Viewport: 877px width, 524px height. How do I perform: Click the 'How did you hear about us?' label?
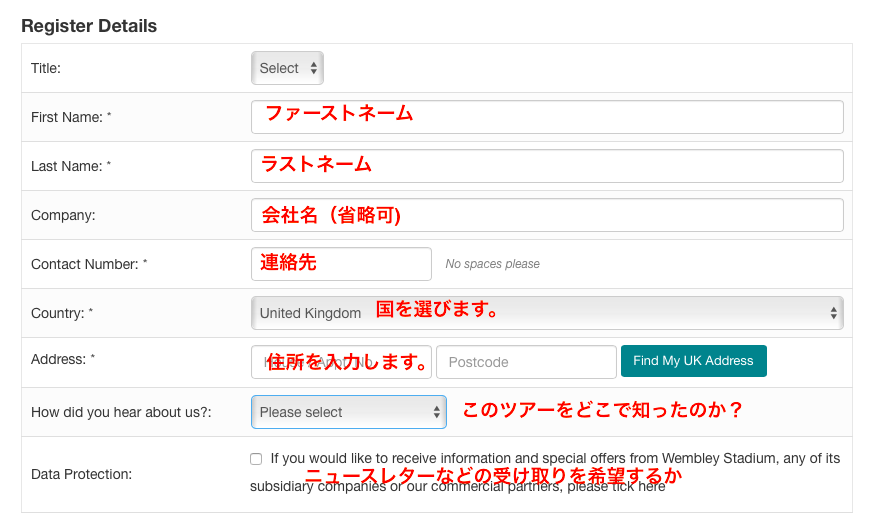tap(121, 411)
